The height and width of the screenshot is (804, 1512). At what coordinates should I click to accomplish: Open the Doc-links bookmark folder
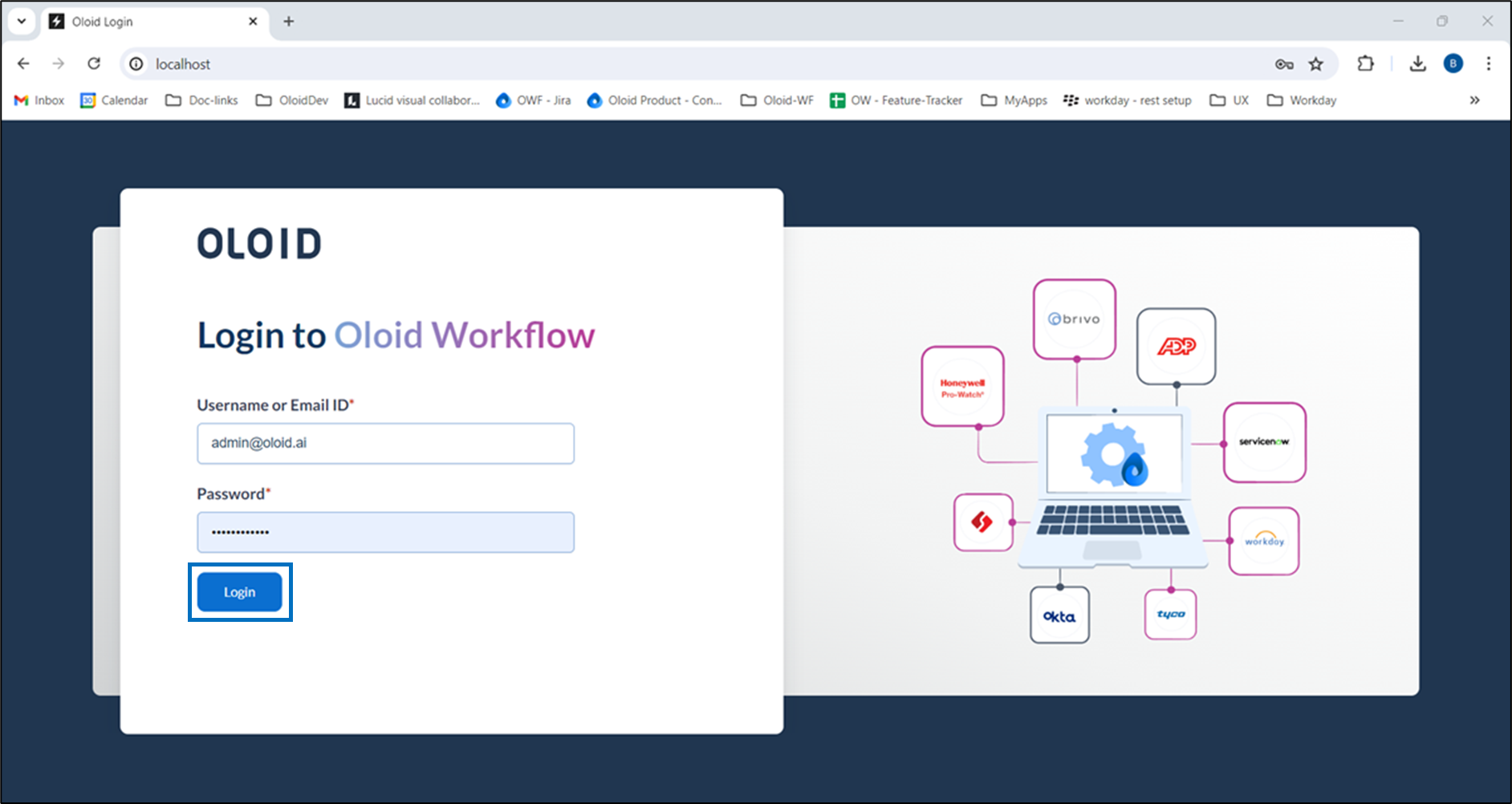pyautogui.click(x=201, y=100)
